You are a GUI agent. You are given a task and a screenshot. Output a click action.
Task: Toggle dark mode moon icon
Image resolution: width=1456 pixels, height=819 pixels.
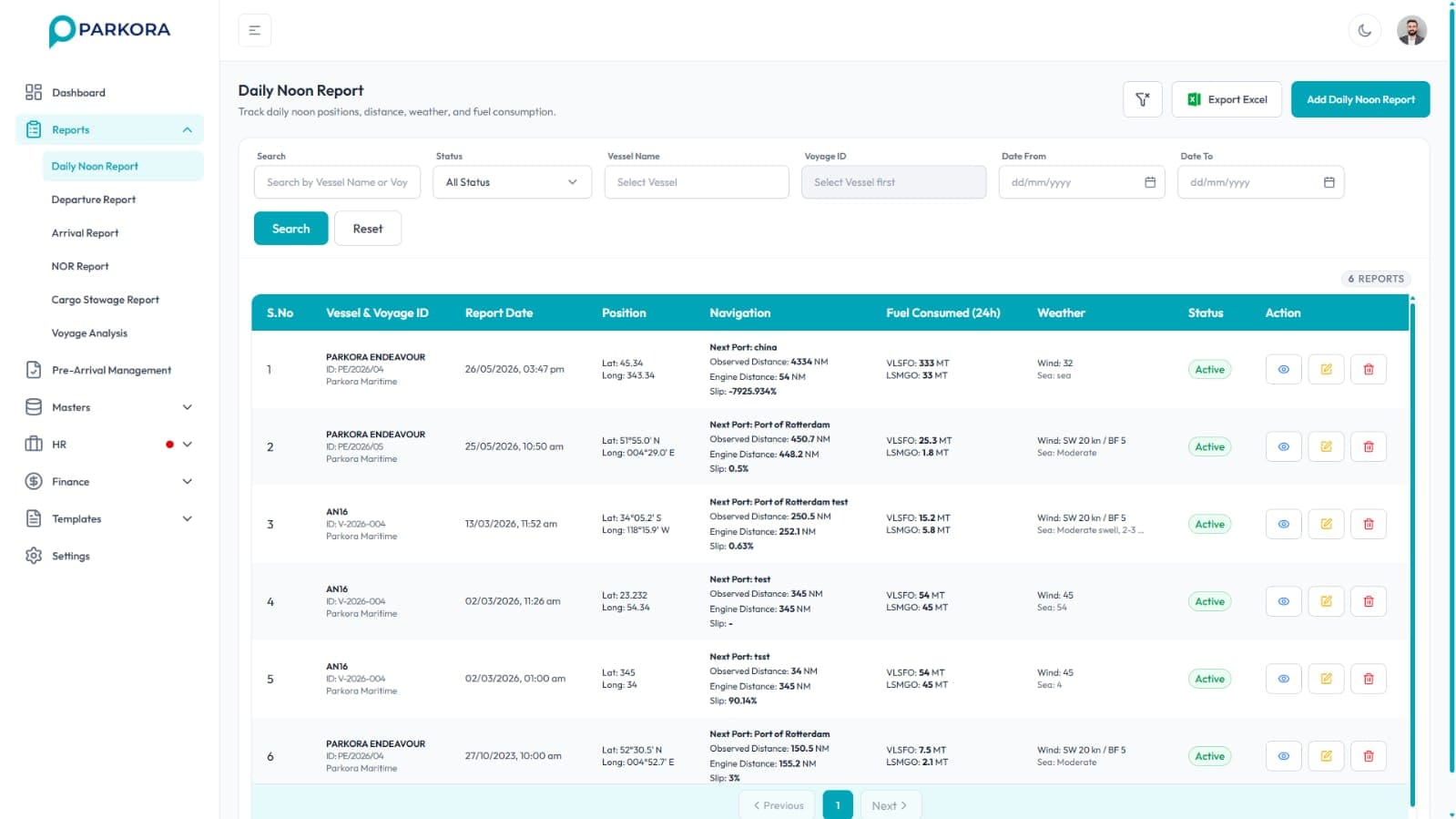[x=1364, y=30]
